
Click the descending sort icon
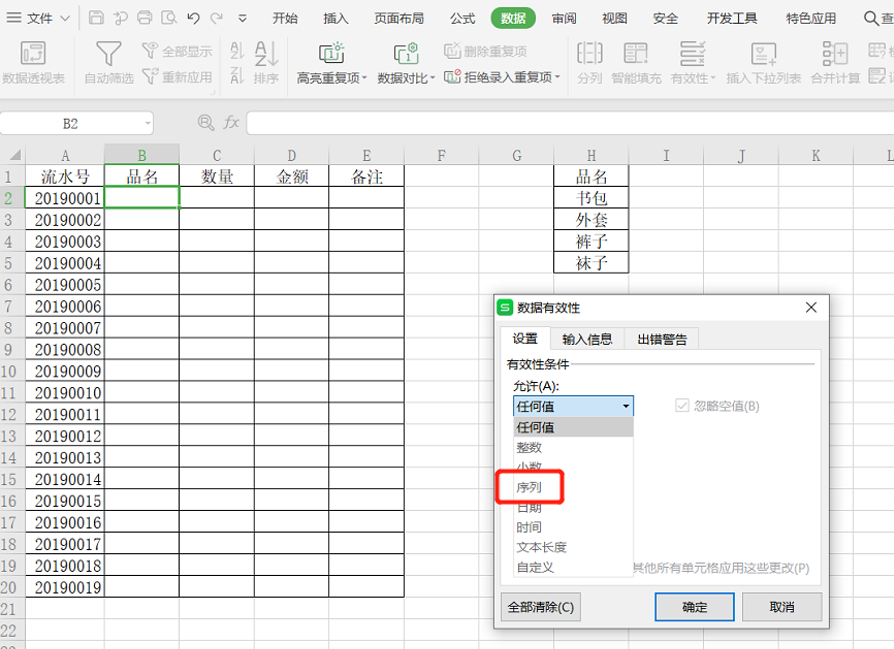tap(237, 75)
